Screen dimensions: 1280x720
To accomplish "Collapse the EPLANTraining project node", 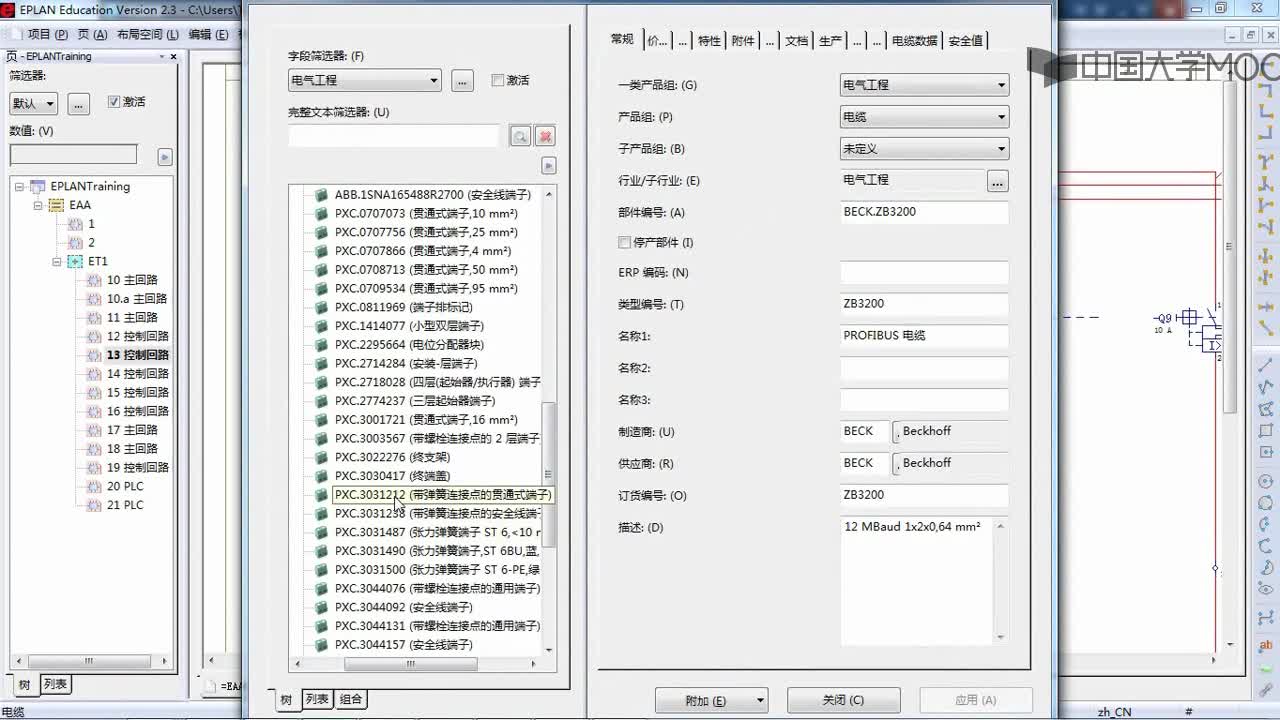I will point(20,187).
